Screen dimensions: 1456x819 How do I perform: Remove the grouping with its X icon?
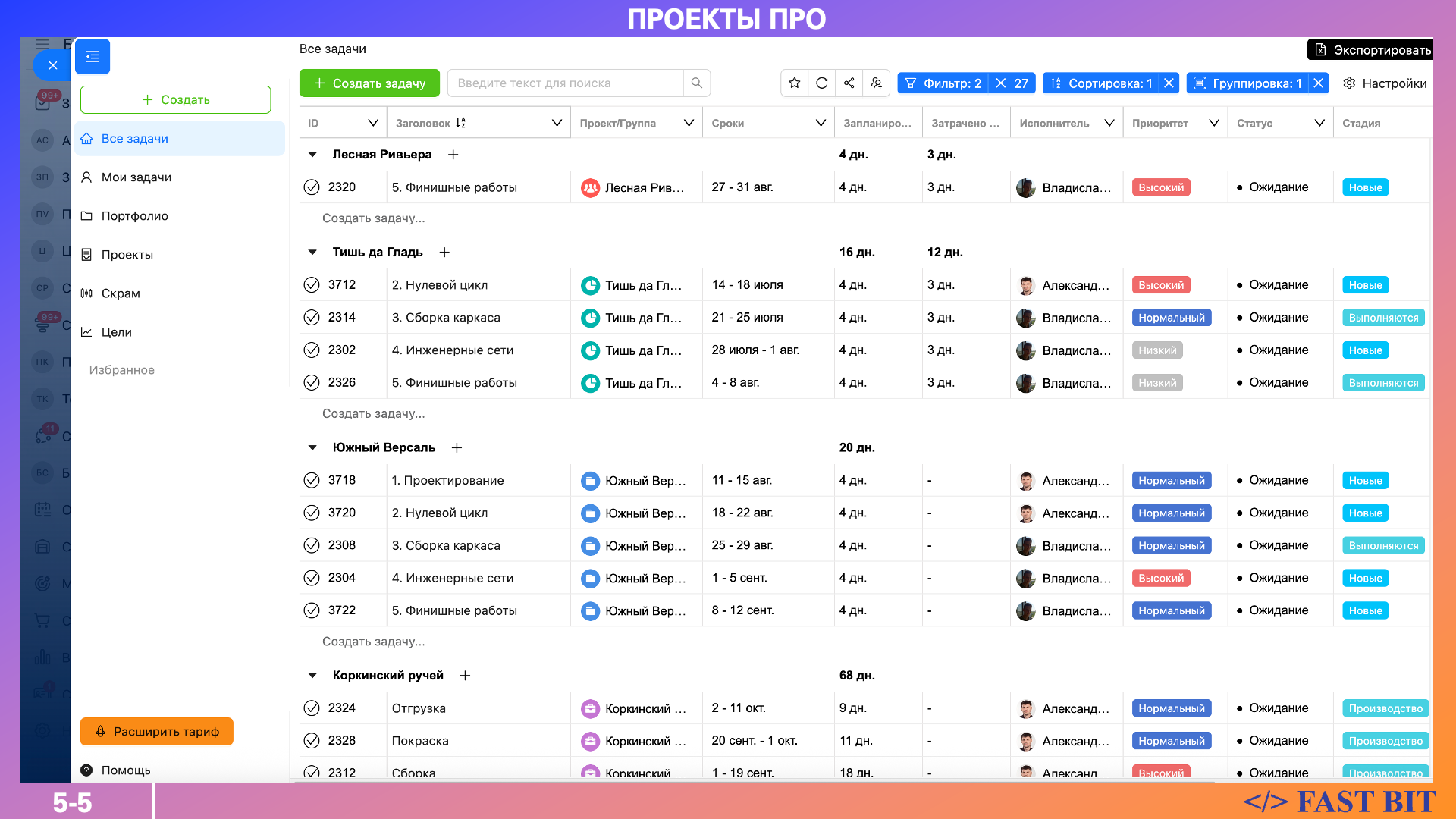pyautogui.click(x=1319, y=83)
